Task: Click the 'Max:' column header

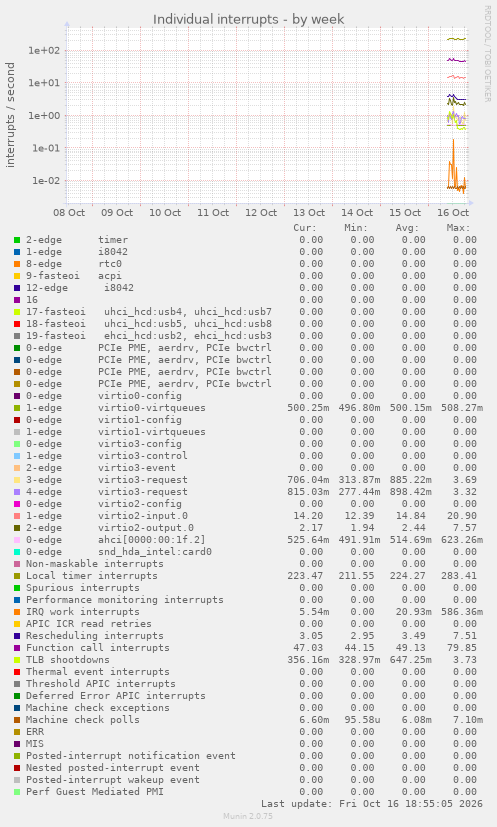Action: point(458,228)
